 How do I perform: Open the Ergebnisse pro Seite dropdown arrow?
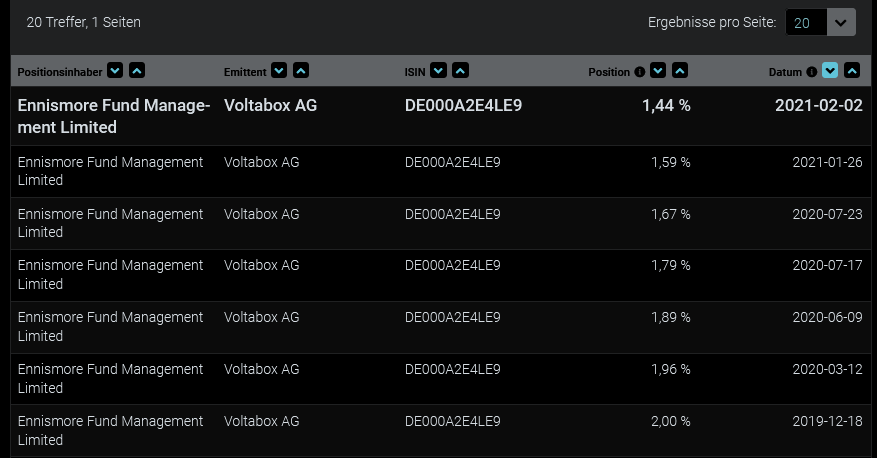[842, 22]
